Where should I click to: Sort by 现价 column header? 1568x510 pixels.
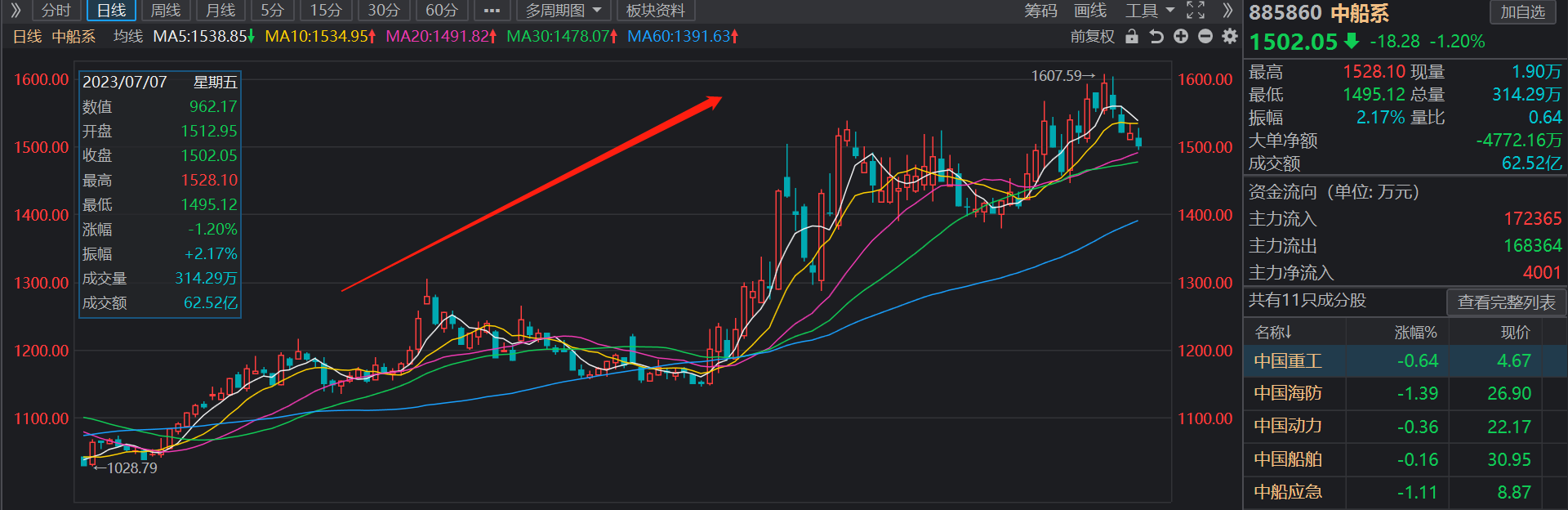[1515, 333]
